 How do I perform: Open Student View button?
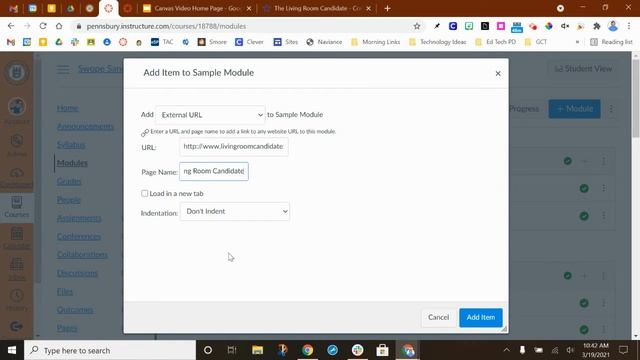pos(582,69)
